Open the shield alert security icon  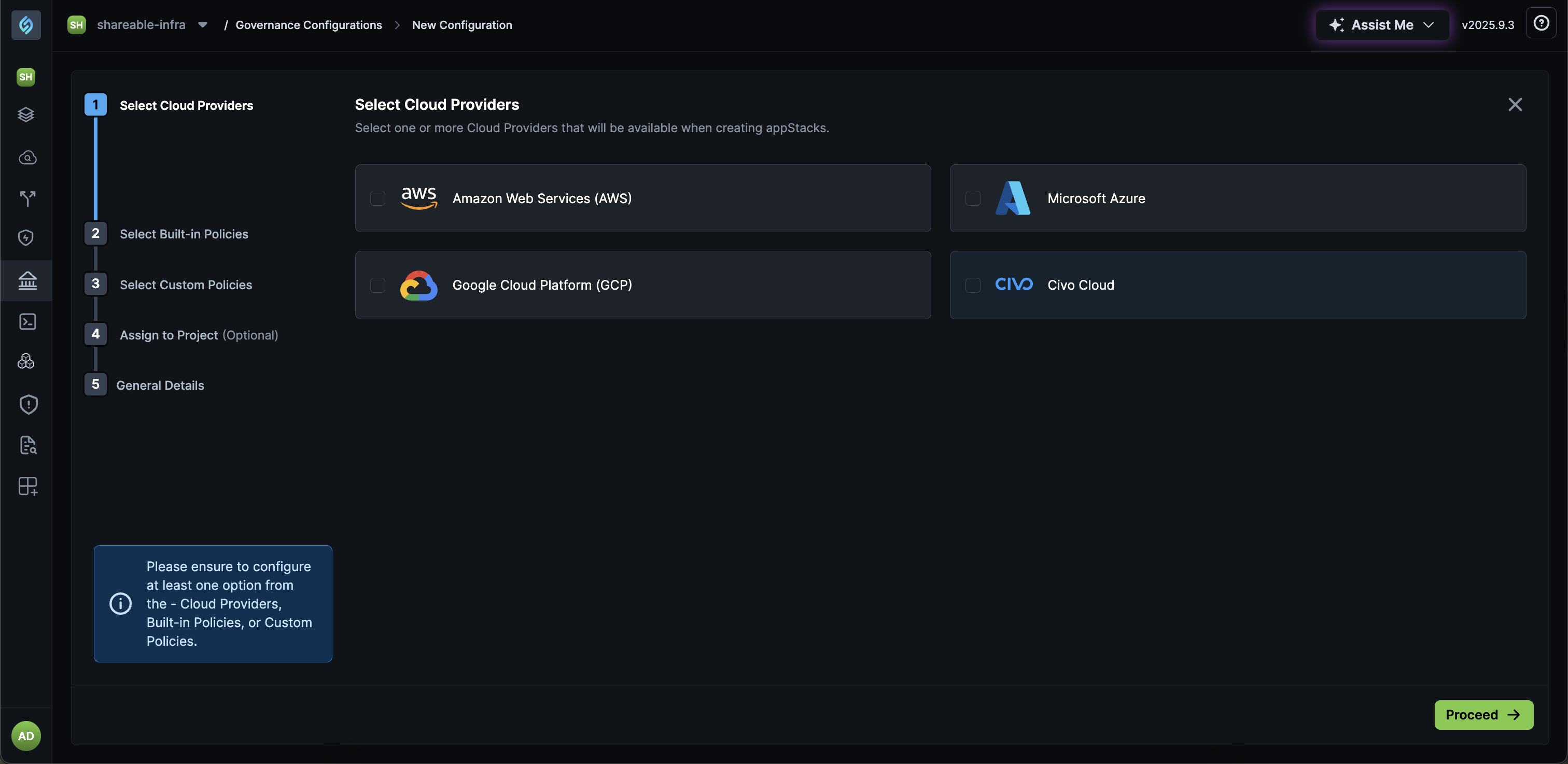29,404
